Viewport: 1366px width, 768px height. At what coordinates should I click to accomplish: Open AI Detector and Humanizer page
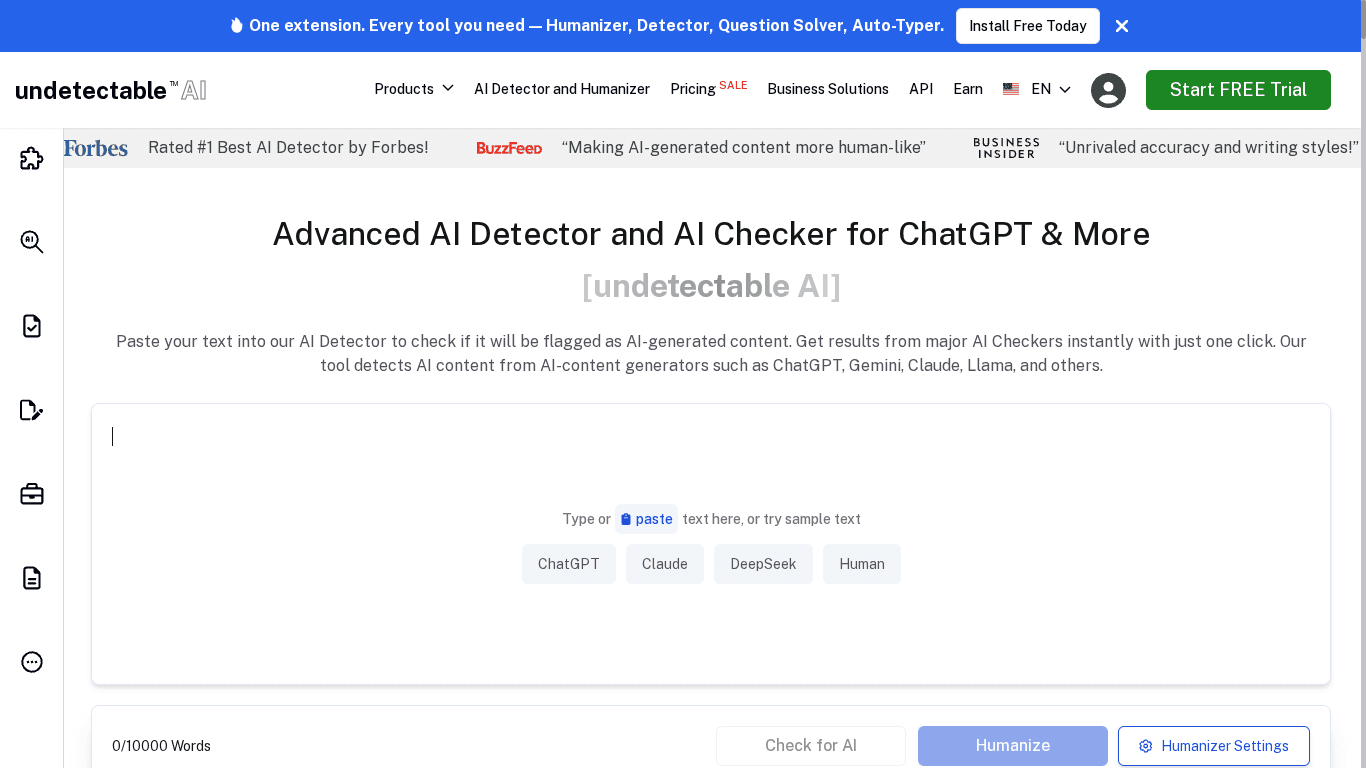coord(562,89)
